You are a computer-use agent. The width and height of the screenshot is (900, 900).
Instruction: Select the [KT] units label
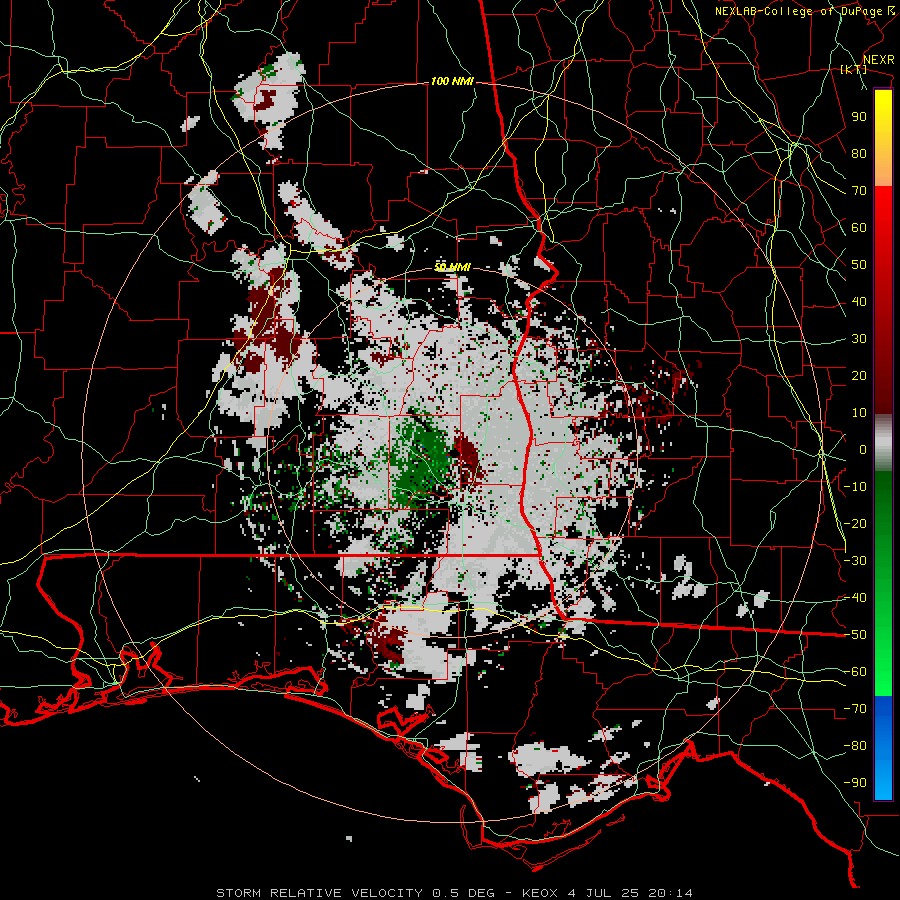[x=854, y=69]
